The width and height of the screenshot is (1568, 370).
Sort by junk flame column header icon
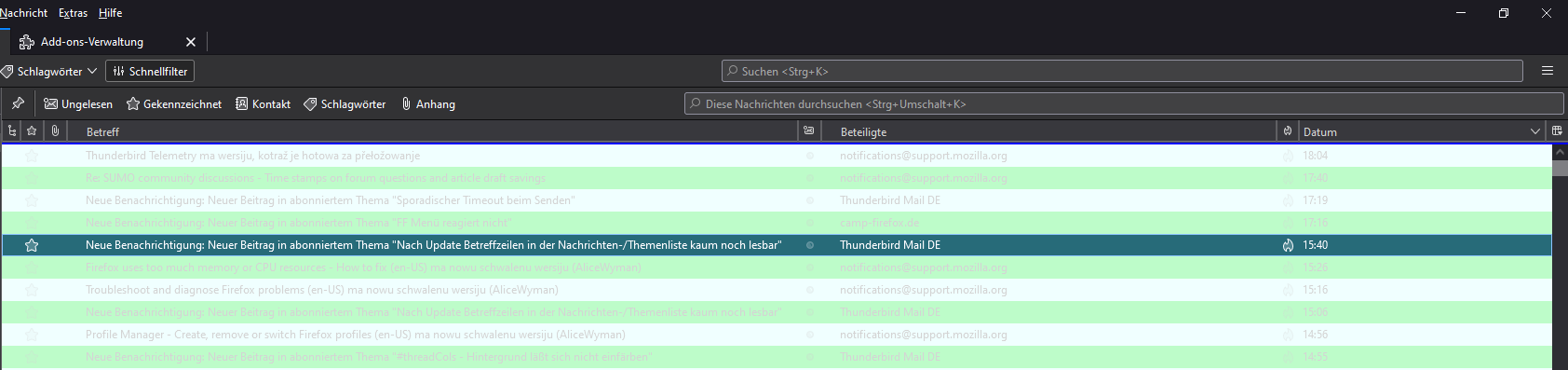pos(1288,131)
